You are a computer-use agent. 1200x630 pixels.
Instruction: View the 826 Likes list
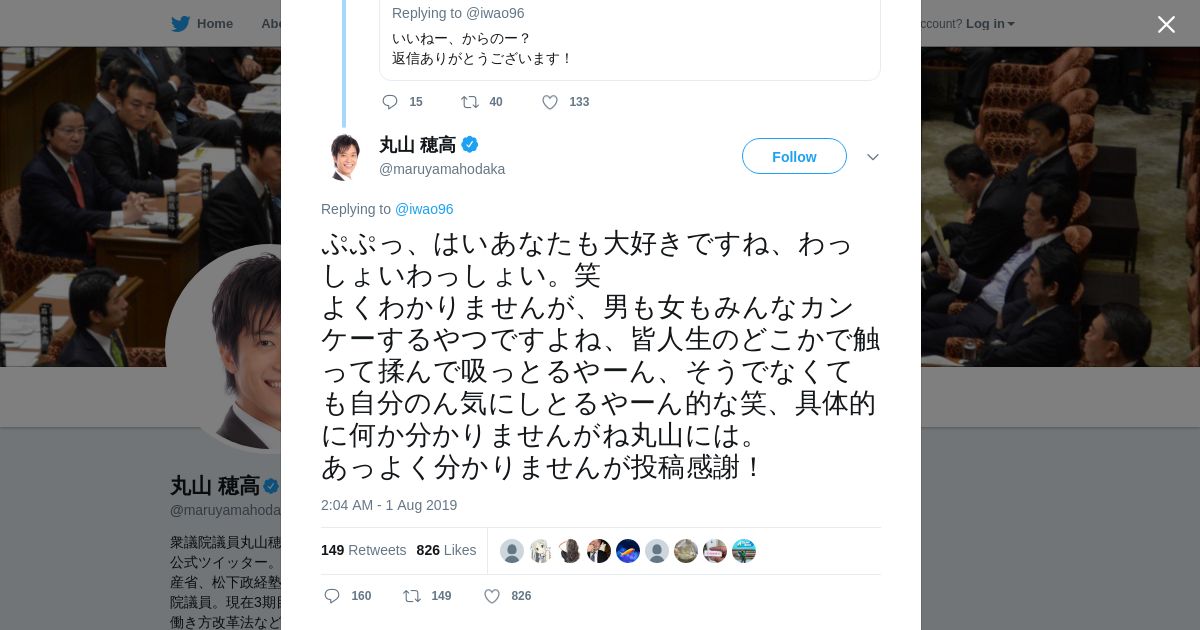446,550
